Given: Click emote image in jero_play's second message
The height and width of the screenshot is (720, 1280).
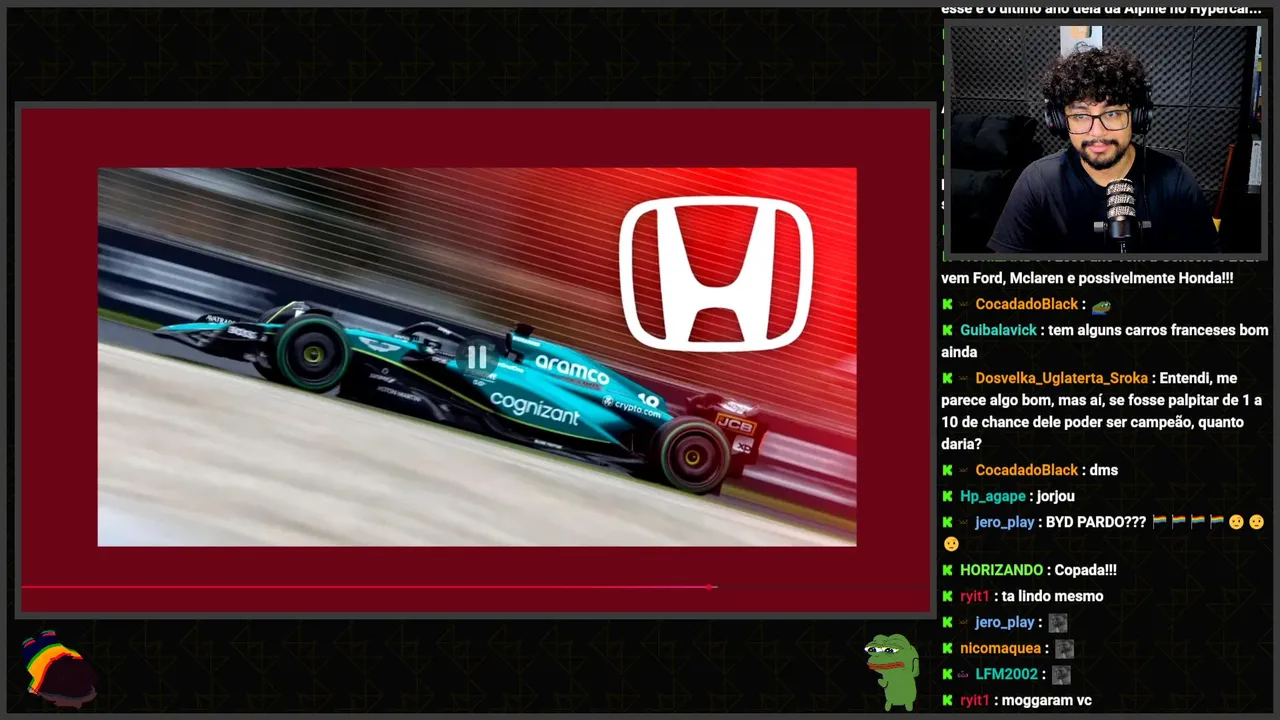Looking at the screenshot, I should (x=1057, y=623).
